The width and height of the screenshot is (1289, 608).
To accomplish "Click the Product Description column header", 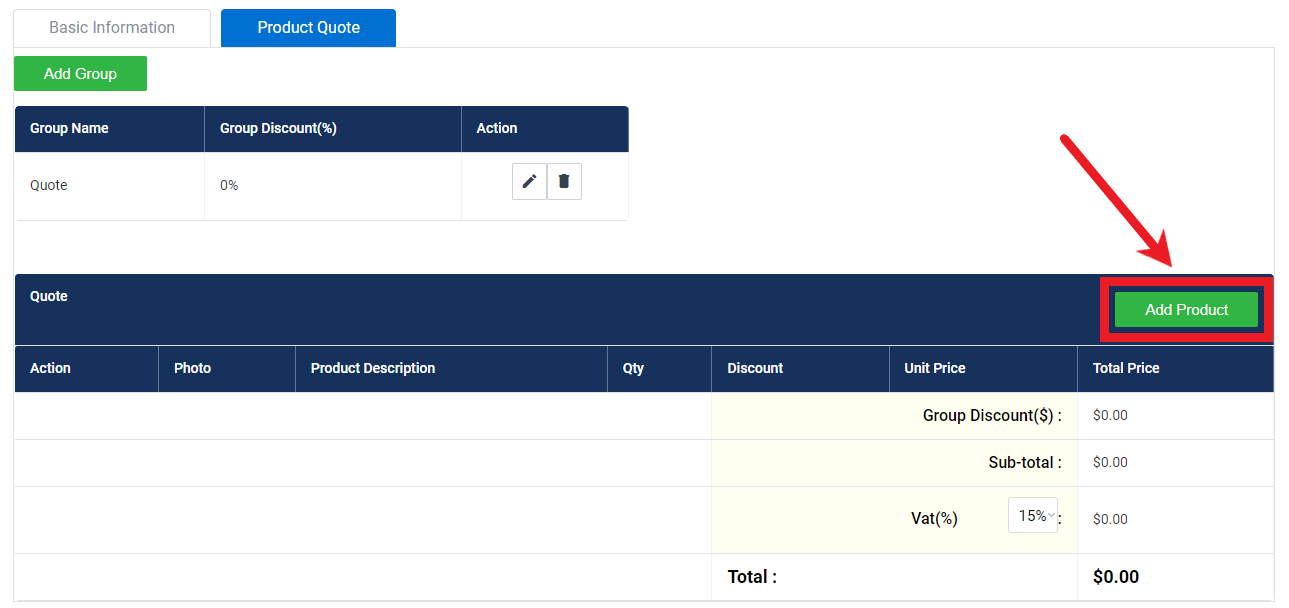I will click(x=372, y=368).
